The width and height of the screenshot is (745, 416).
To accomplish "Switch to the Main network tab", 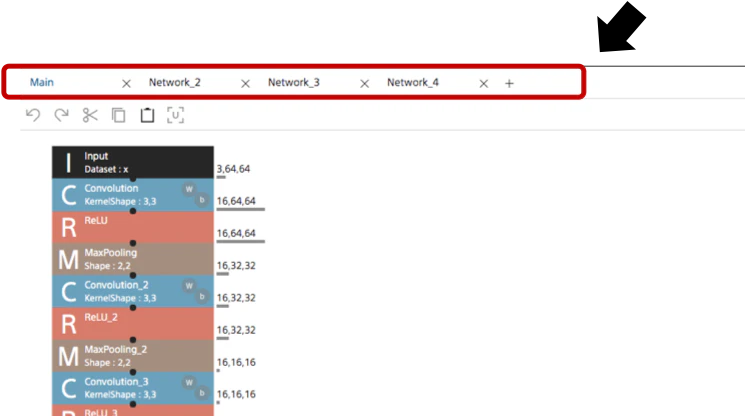I will tap(42, 82).
